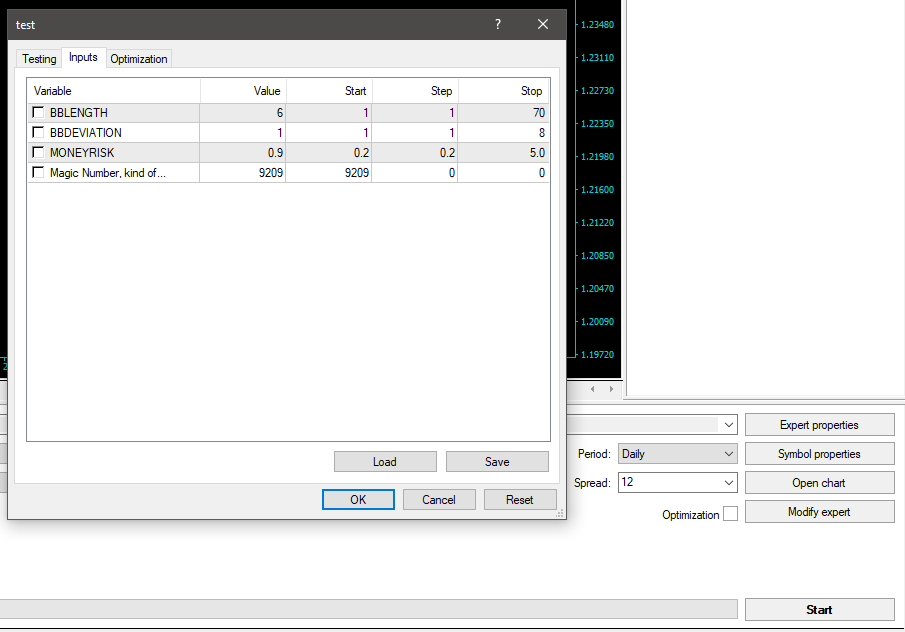Click the Reset button
This screenshot has width=905, height=632.
click(x=519, y=500)
